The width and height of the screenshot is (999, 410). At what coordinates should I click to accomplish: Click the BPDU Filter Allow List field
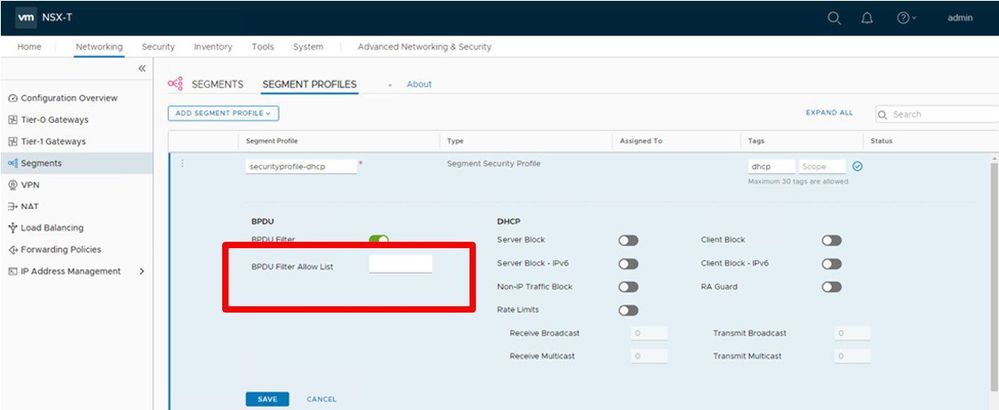click(x=400, y=264)
